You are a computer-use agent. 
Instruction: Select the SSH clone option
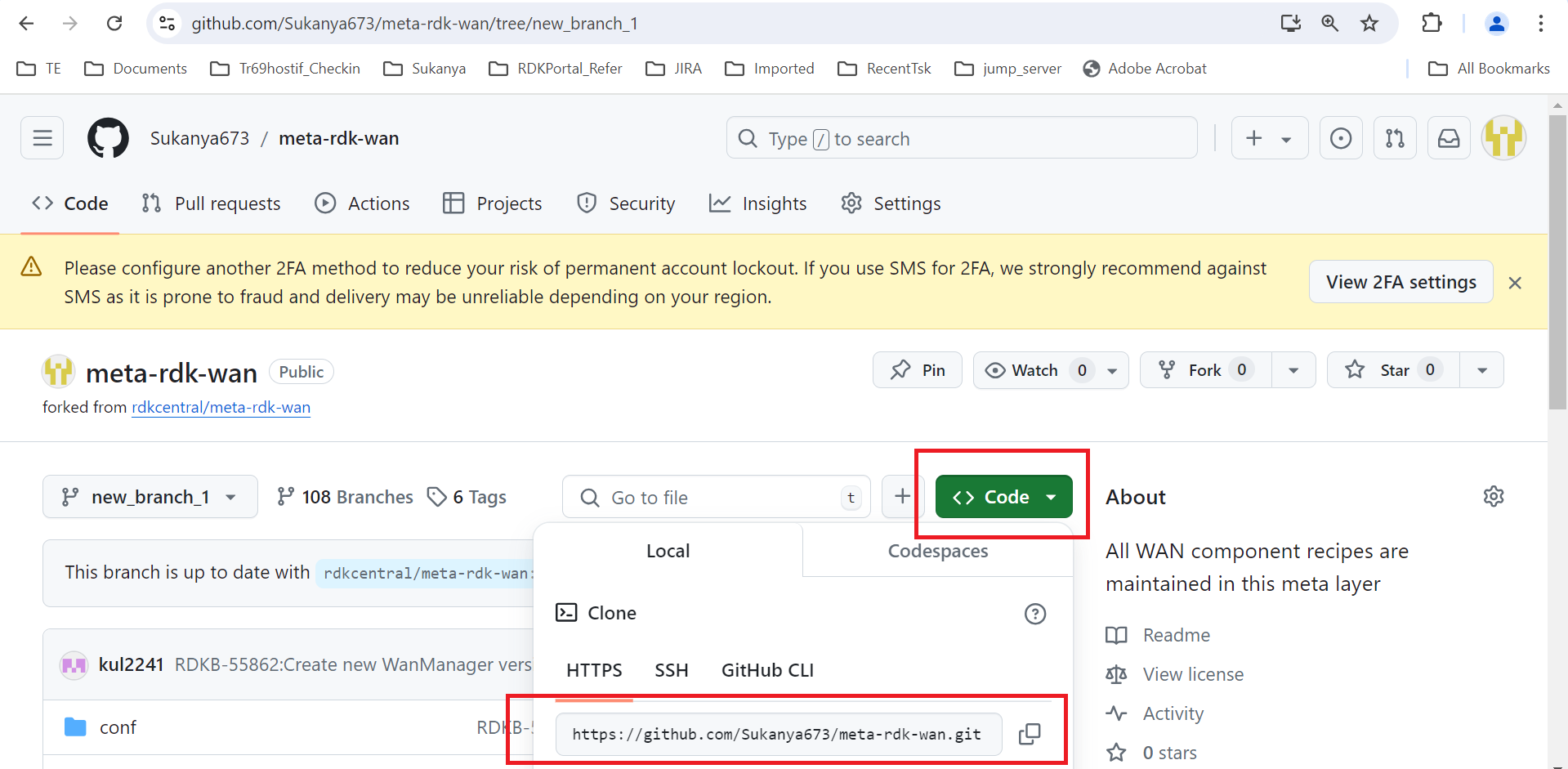672,670
